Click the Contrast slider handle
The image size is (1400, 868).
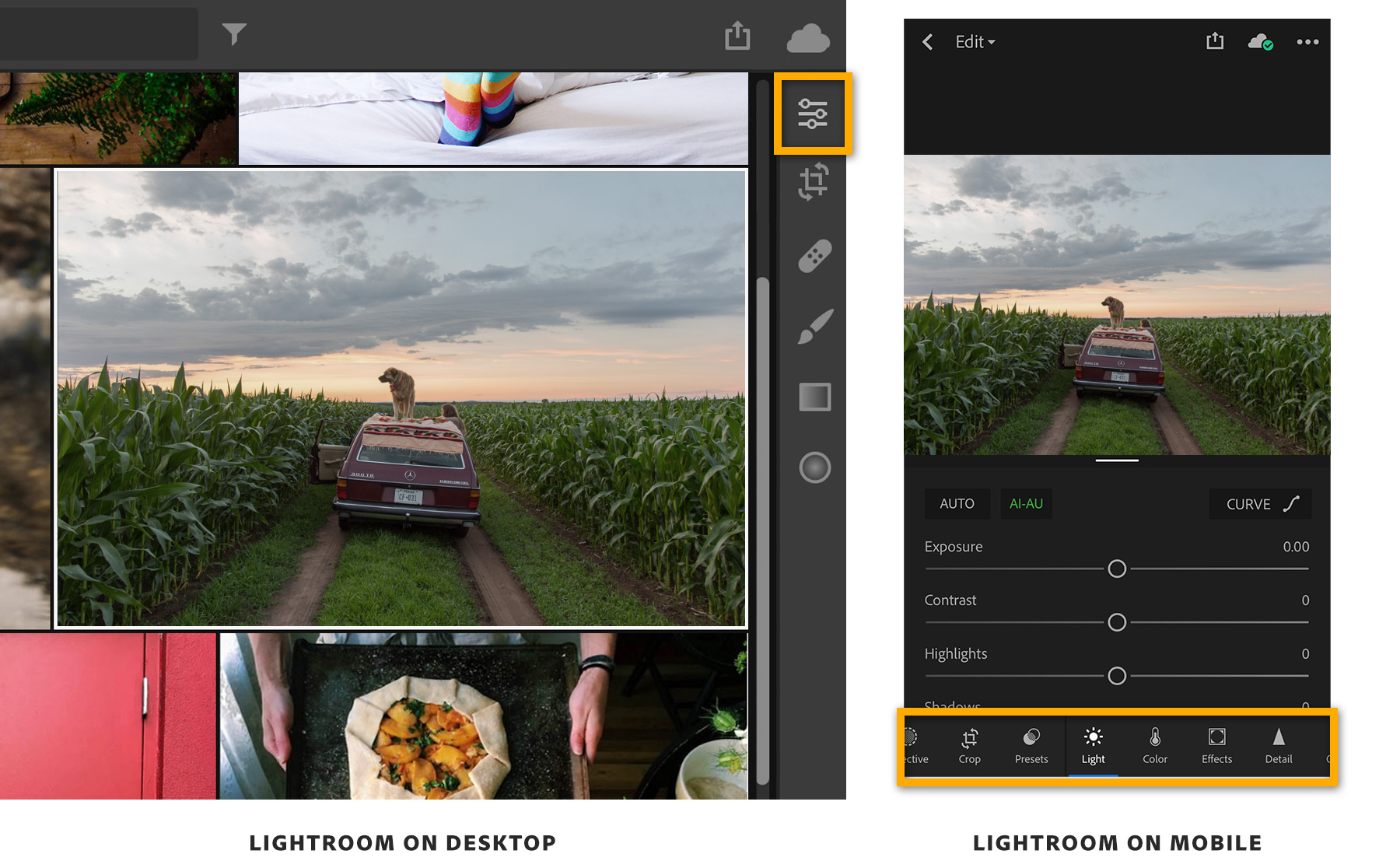(x=1117, y=622)
